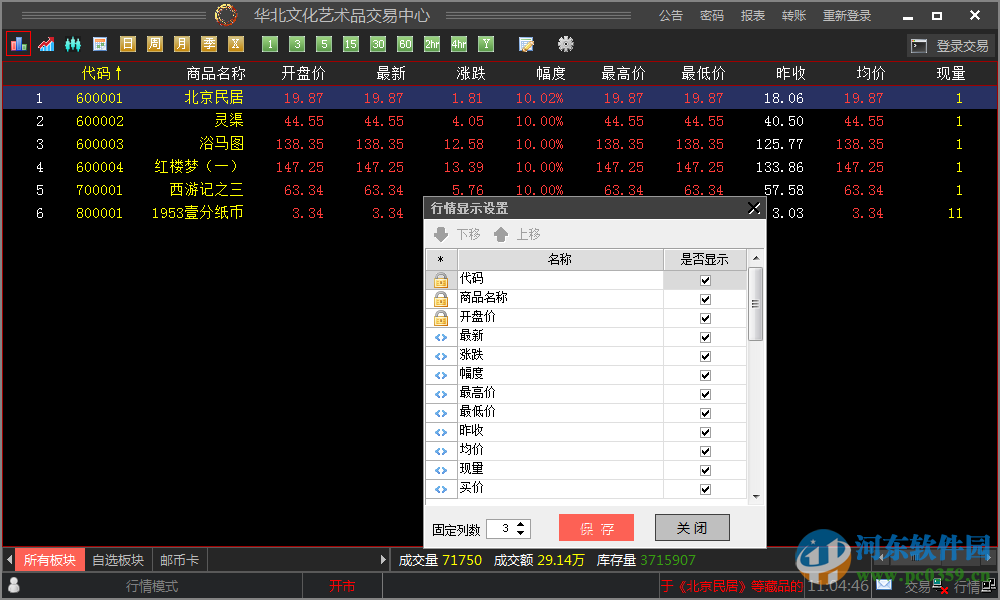The image size is (1000, 600).
Task: Select the weekly (周) period icon
Action: pos(154,44)
